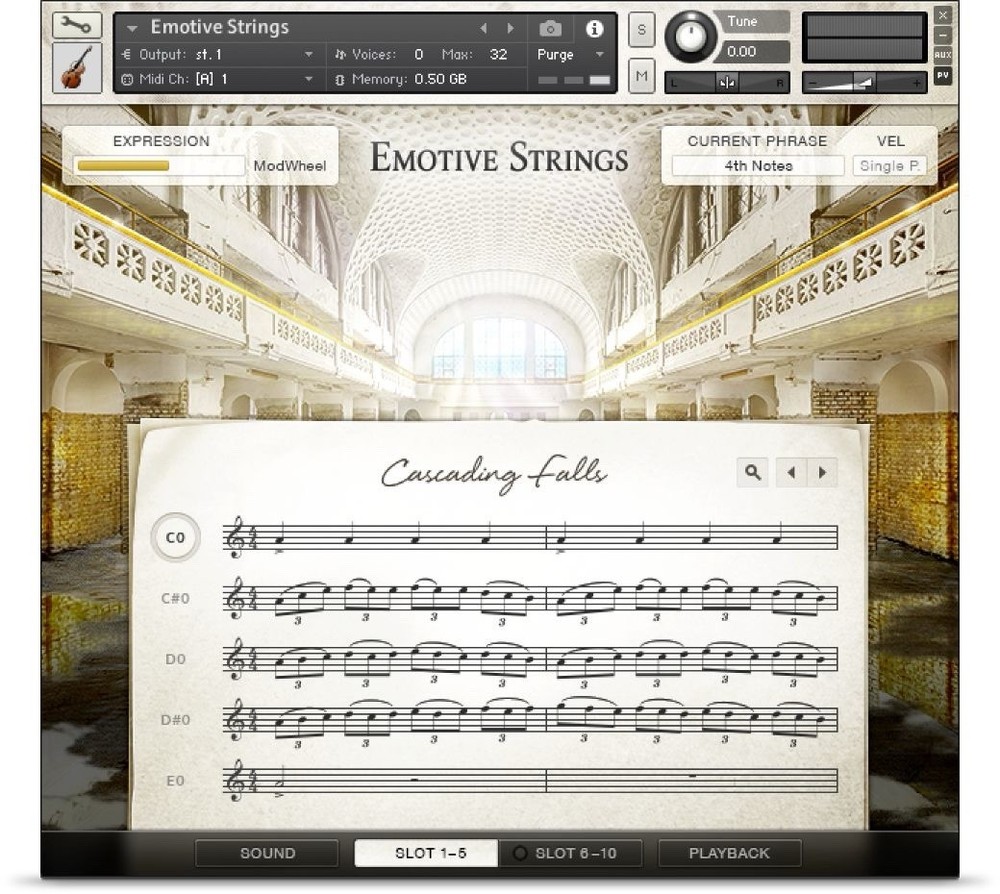This screenshot has height=894, width=1000.
Task: Click the 4th Notes phrase field
Action: [757, 165]
